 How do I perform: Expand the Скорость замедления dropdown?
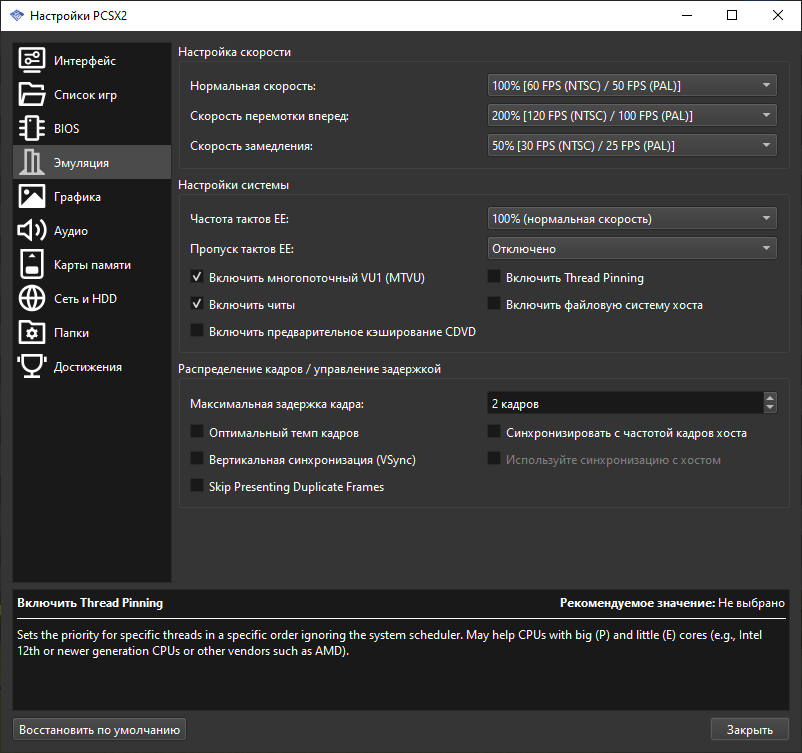(632, 145)
